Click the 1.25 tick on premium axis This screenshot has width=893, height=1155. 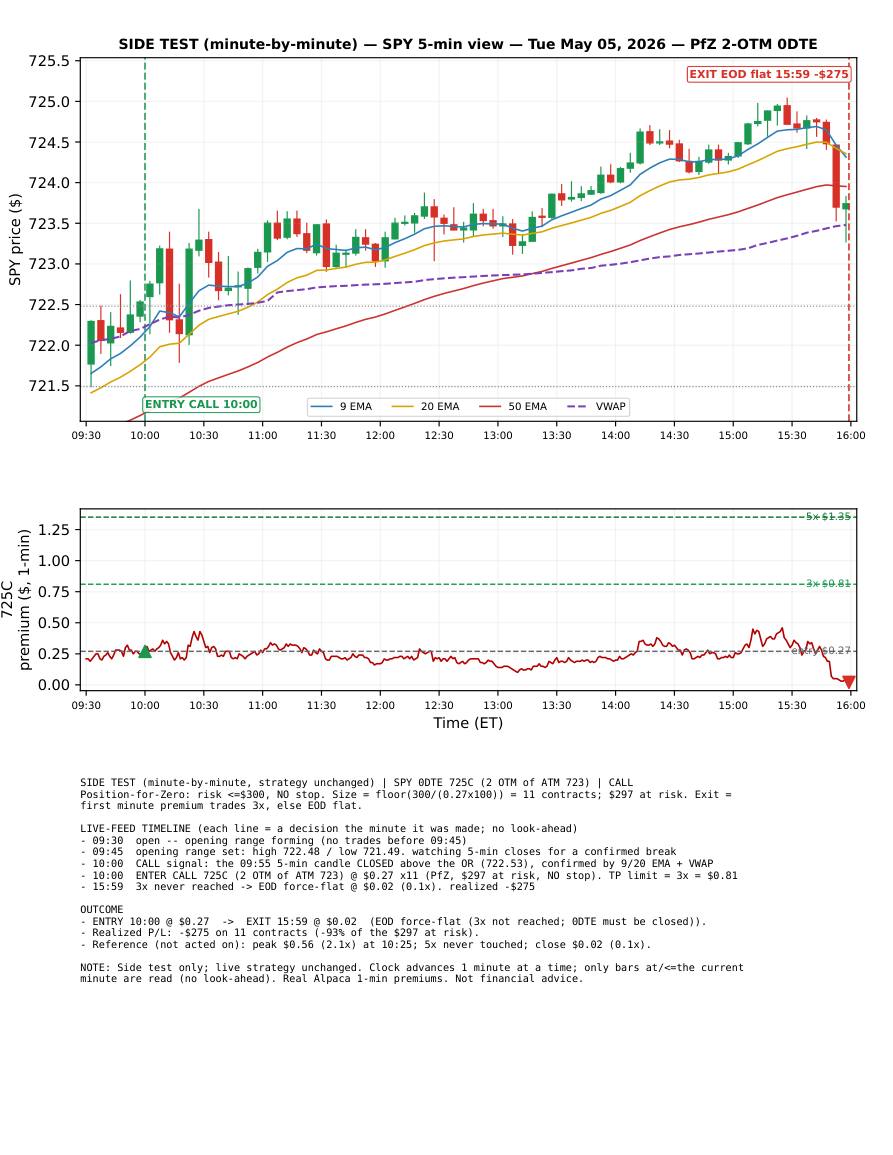(x=54, y=530)
